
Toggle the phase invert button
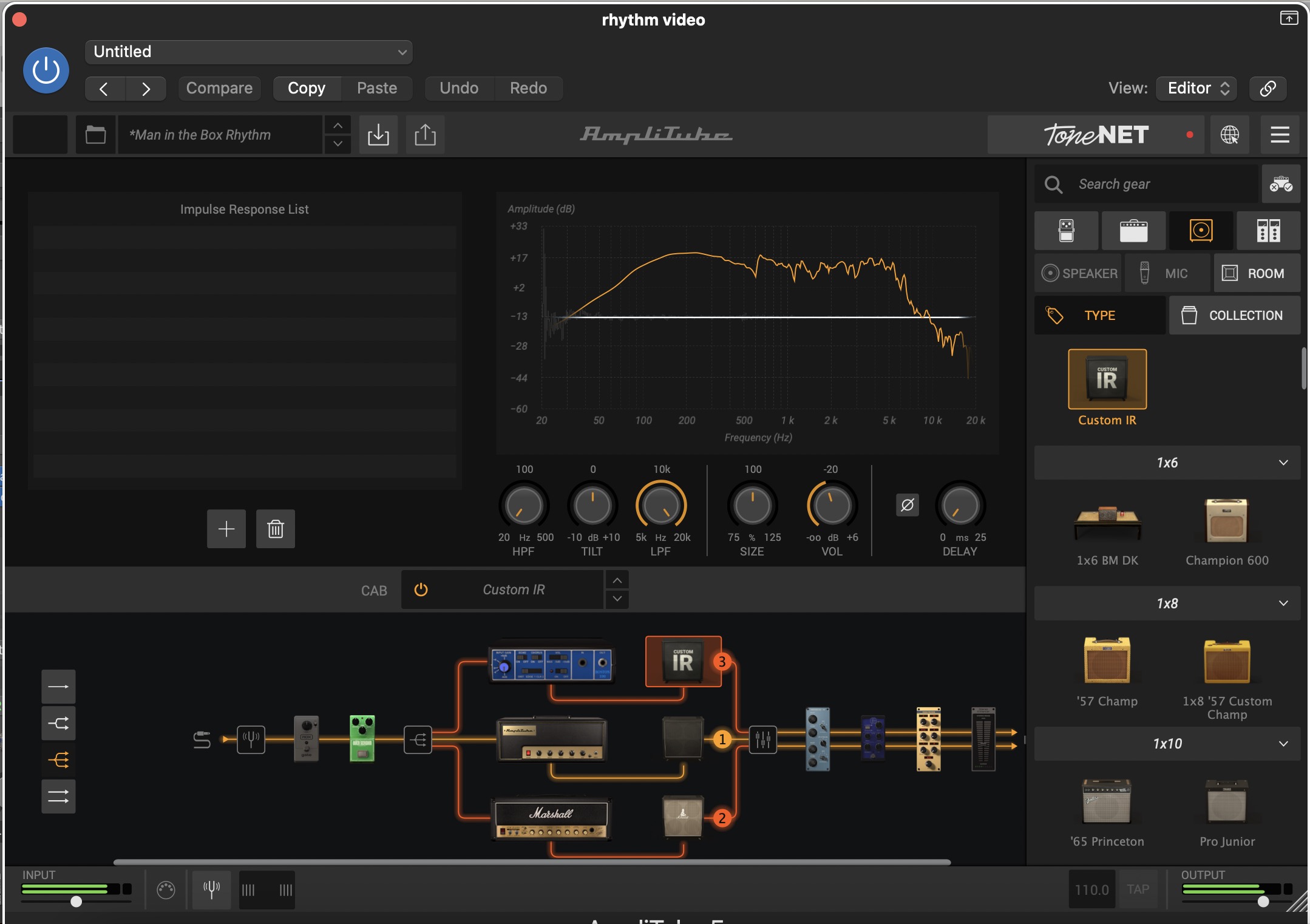click(x=908, y=505)
